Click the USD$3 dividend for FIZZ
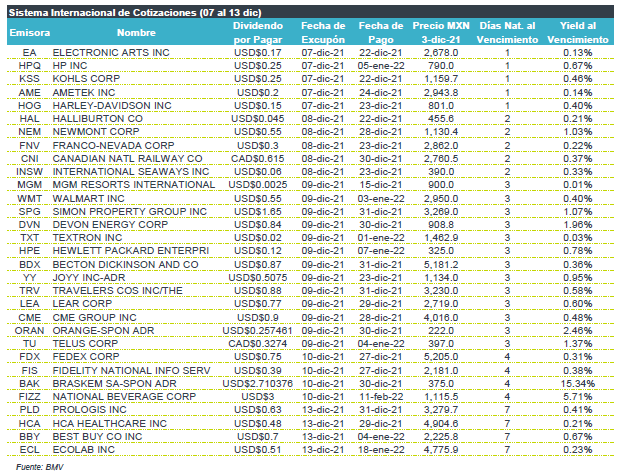The height and width of the screenshot is (475, 627). 258,397
